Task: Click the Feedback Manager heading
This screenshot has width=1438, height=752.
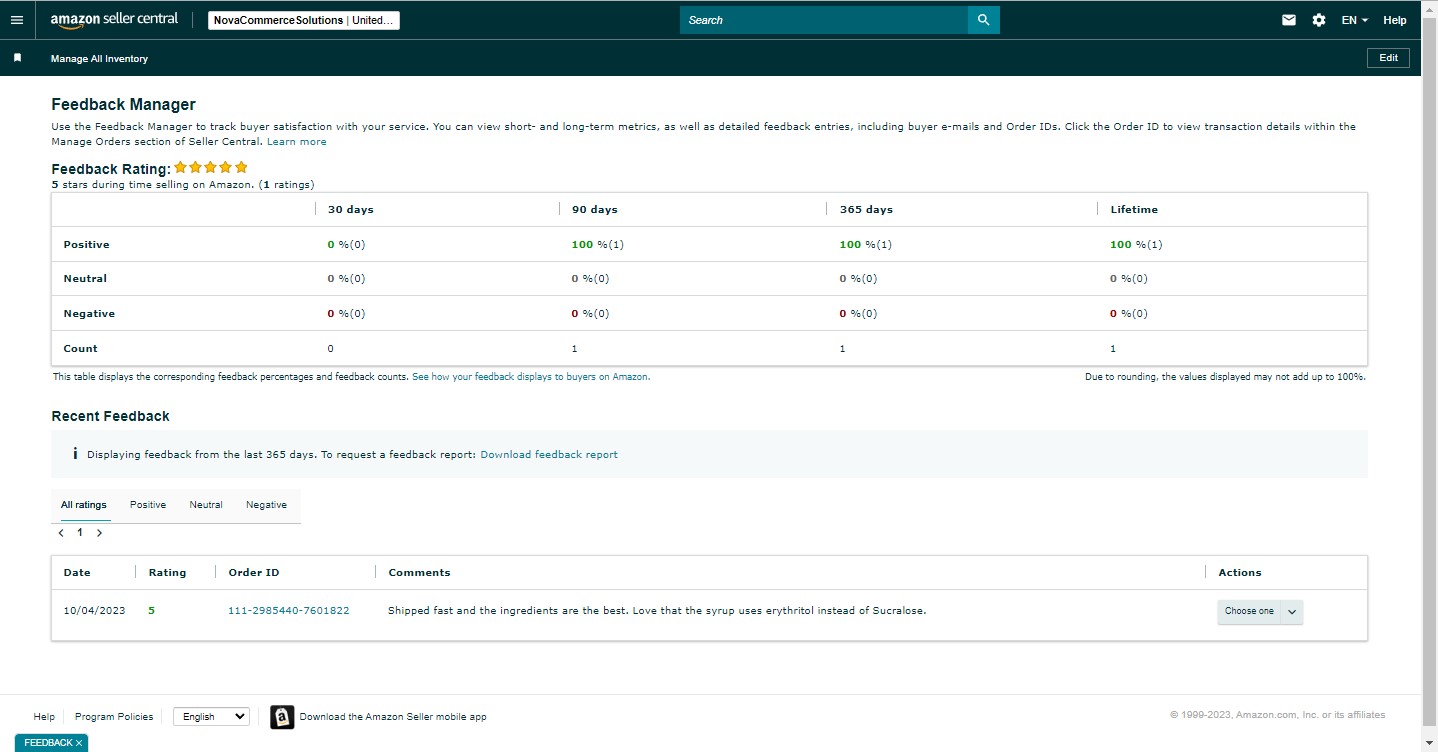Action: 124,104
